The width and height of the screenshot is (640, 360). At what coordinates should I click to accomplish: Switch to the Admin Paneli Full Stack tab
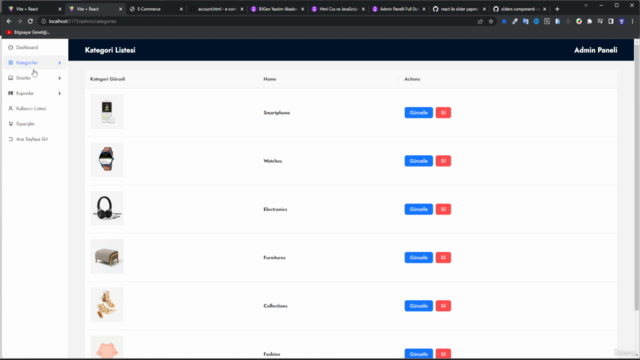click(398, 9)
